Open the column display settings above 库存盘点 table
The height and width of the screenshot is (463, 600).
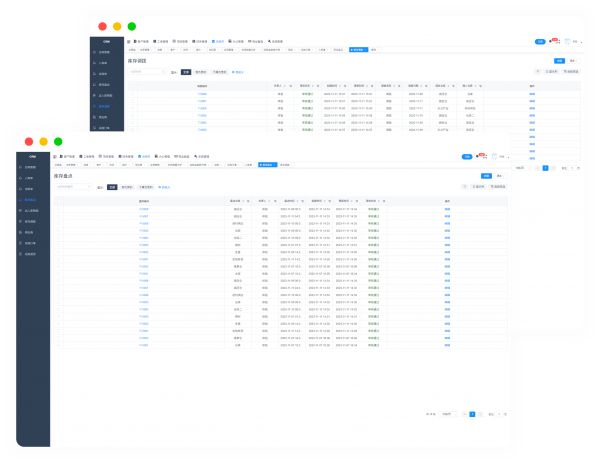(x=476, y=186)
